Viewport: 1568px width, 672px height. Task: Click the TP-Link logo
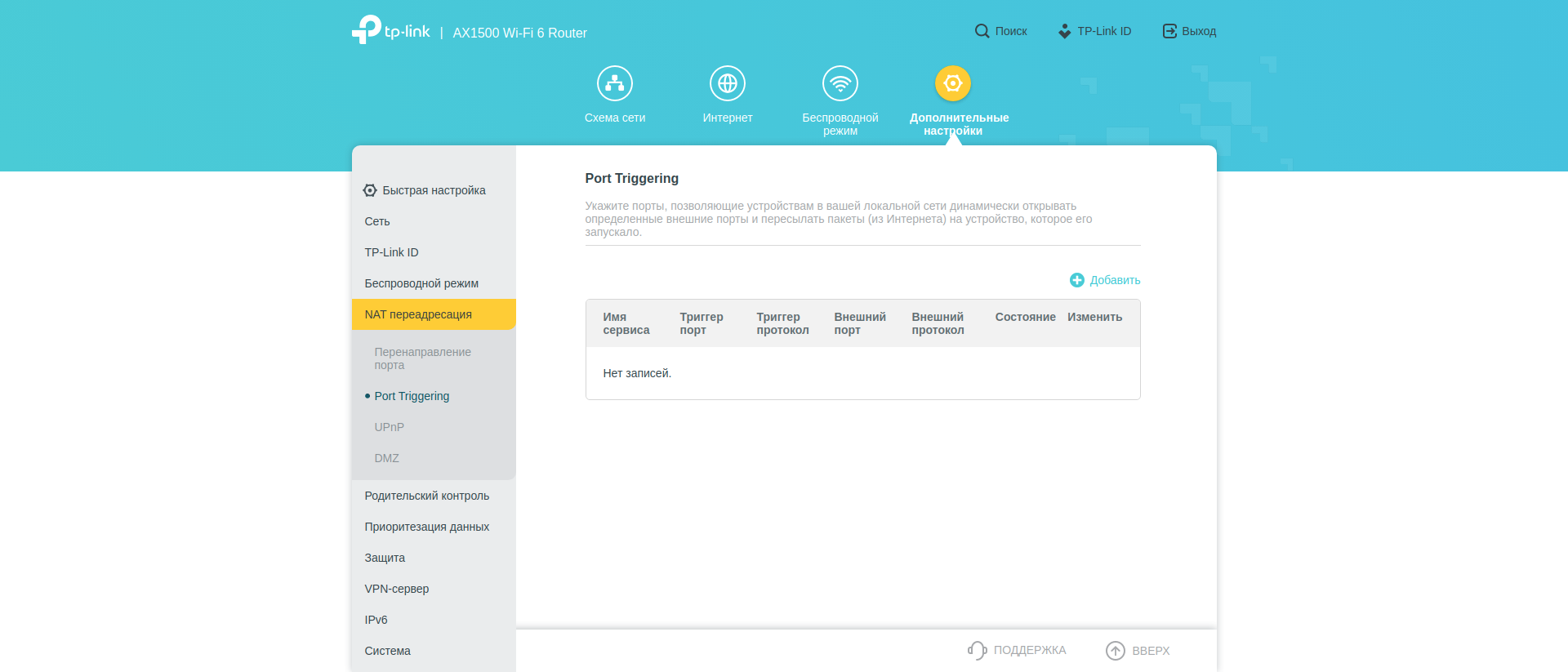pyautogui.click(x=390, y=30)
